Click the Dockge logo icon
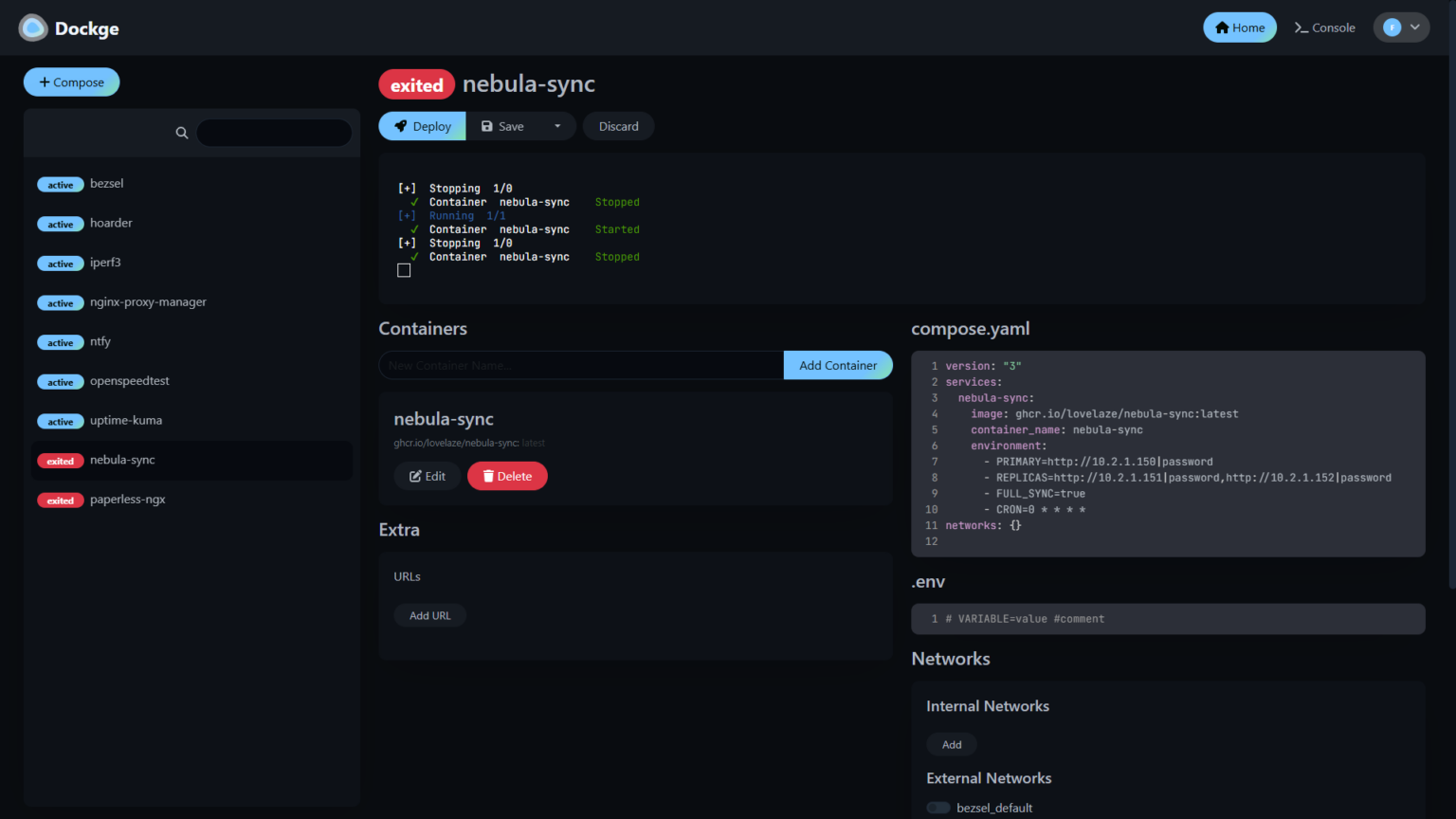Image resolution: width=1456 pixels, height=819 pixels. [x=32, y=27]
